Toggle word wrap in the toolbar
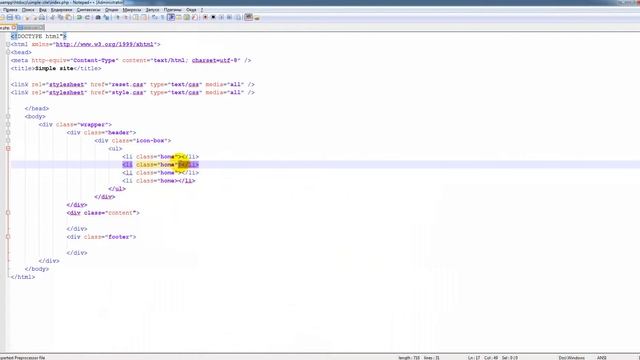The image size is (640, 360). pos(155,18)
